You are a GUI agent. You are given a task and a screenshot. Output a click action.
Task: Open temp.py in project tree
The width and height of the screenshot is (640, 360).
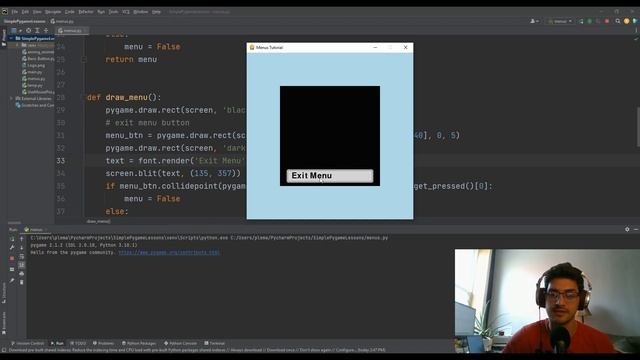pos(32,85)
